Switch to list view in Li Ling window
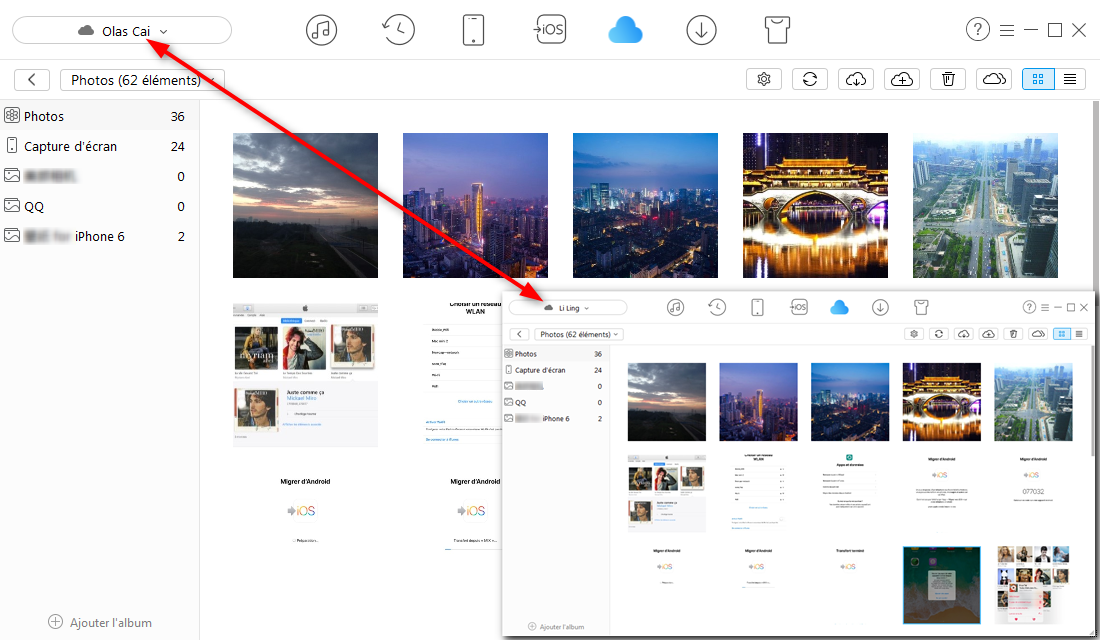Image resolution: width=1100 pixels, height=640 pixels. point(1079,334)
